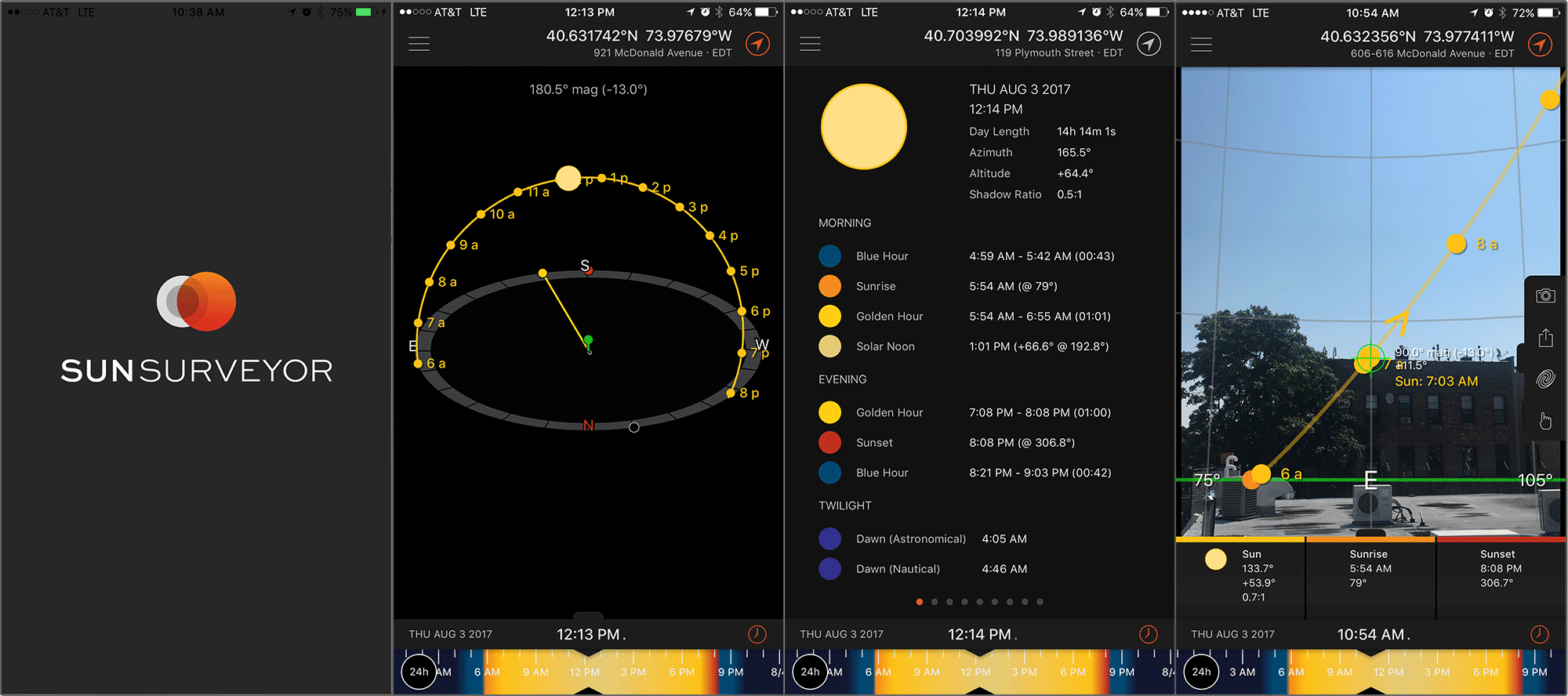
Task: Tap the S label on the compass ring
Action: pyautogui.click(x=585, y=266)
